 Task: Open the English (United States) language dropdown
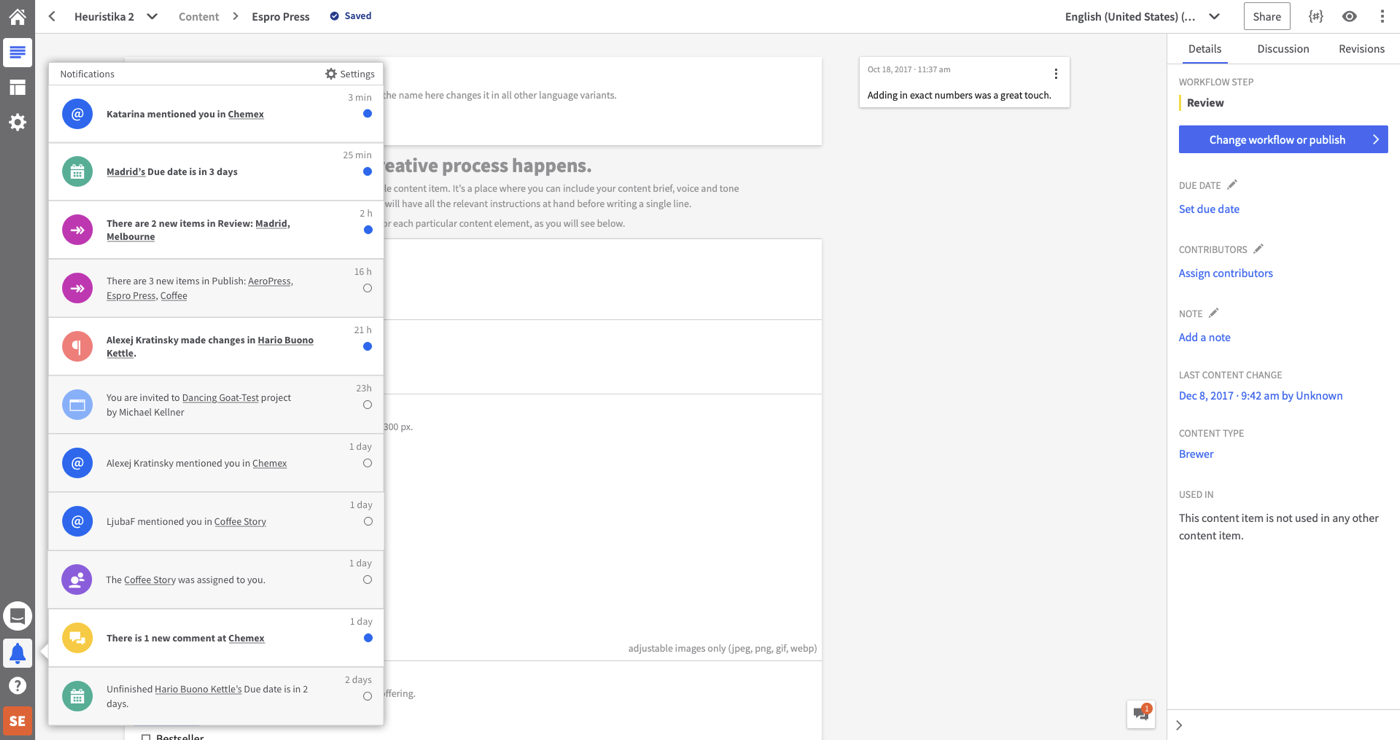click(x=1214, y=16)
